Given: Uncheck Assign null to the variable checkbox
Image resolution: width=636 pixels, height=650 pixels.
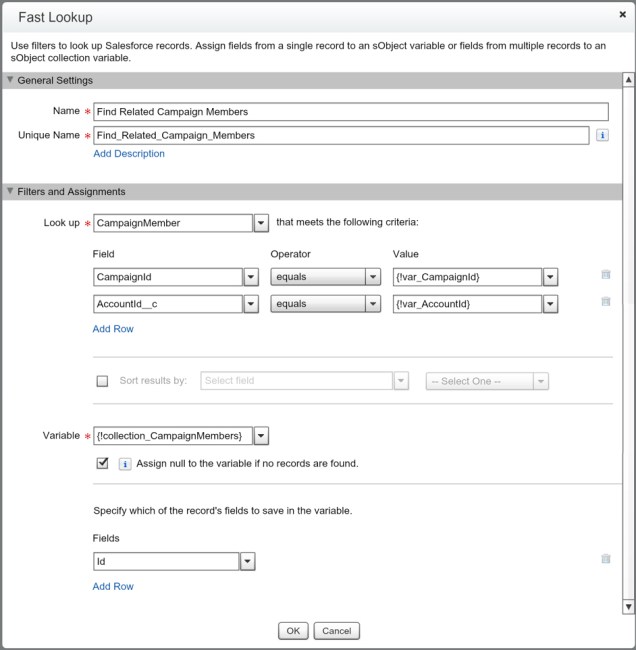Looking at the screenshot, I should 102,463.
